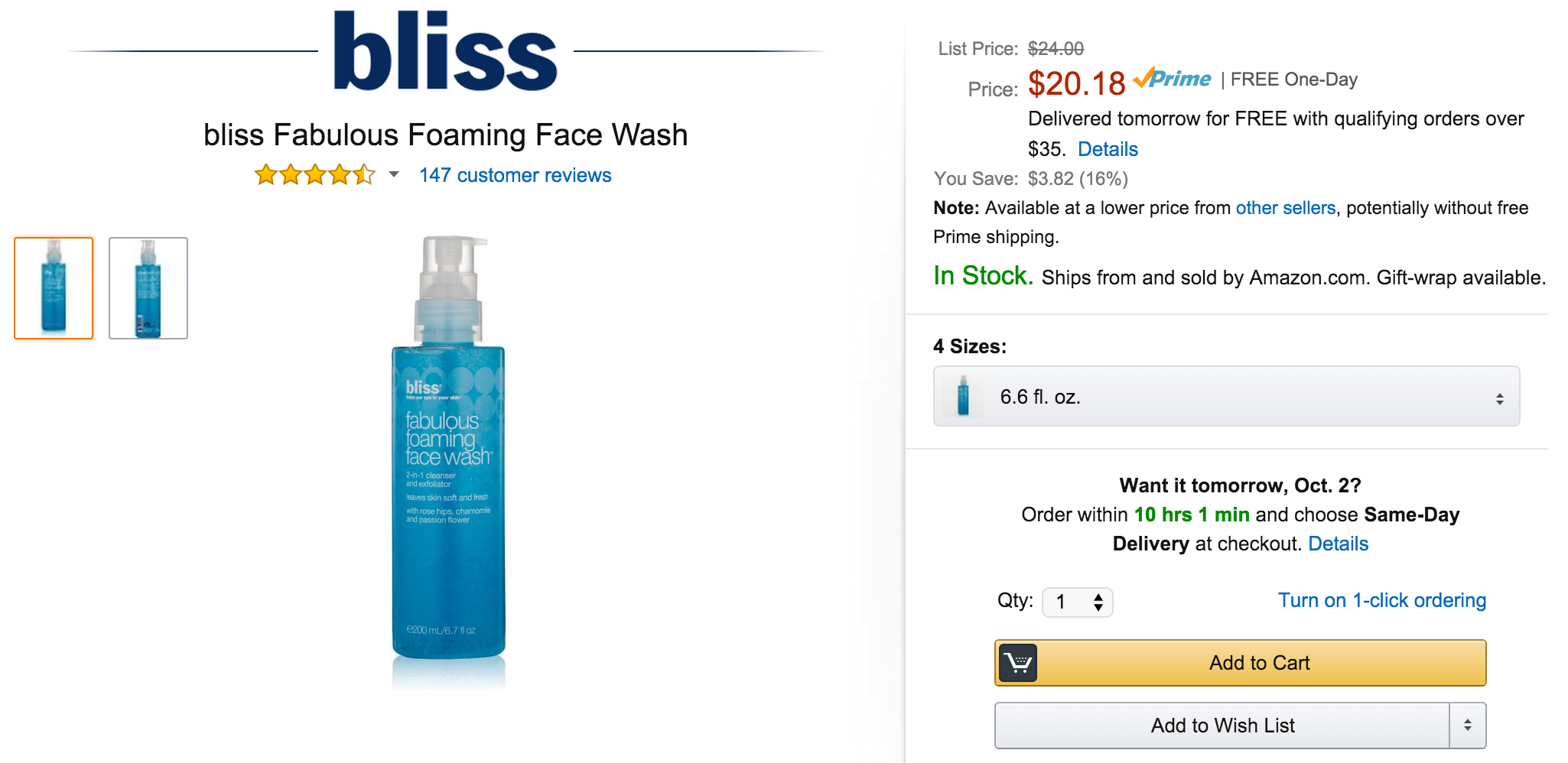The image size is (1568, 763).
Task: Click the shopping cart icon on Add to Cart
Action: point(1018,663)
